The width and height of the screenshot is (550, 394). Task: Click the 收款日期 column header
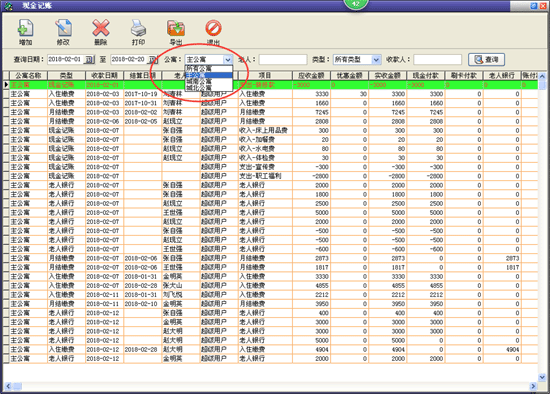coord(104,75)
